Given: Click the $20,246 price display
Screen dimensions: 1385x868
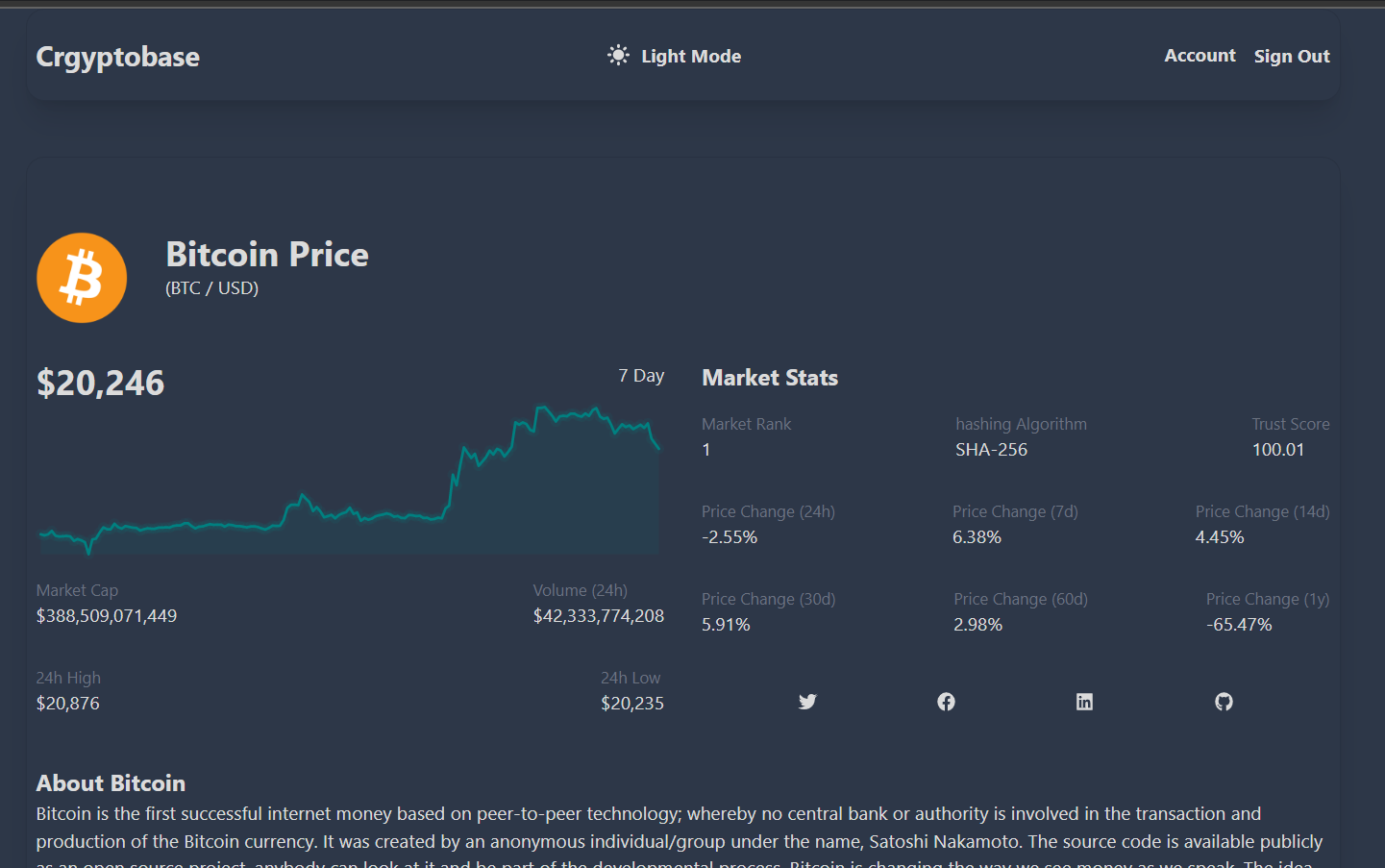Looking at the screenshot, I should click(100, 382).
